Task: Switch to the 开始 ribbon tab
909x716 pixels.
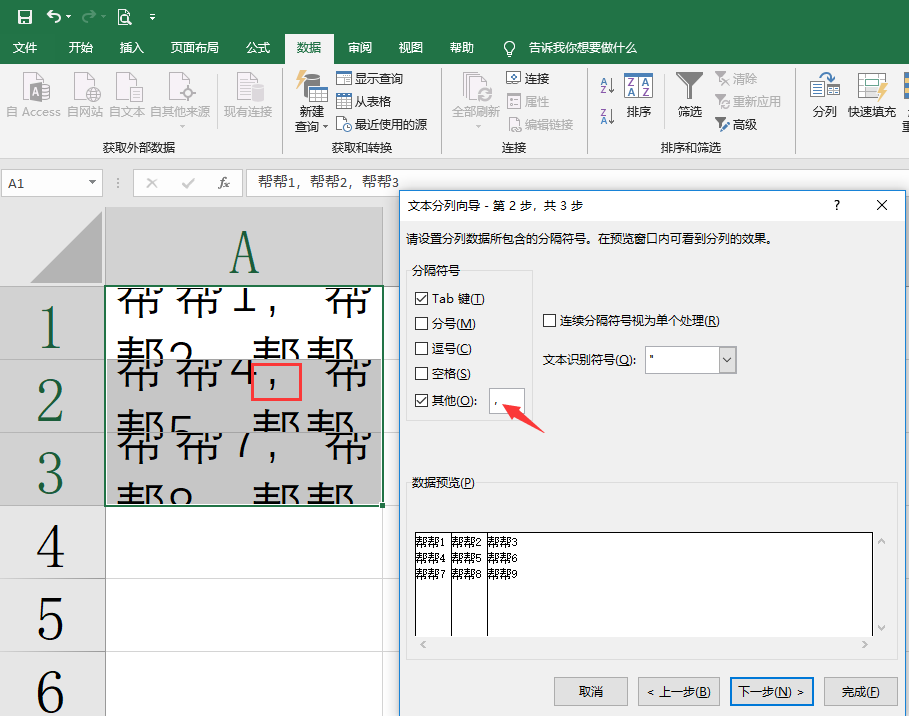Action: coord(81,48)
